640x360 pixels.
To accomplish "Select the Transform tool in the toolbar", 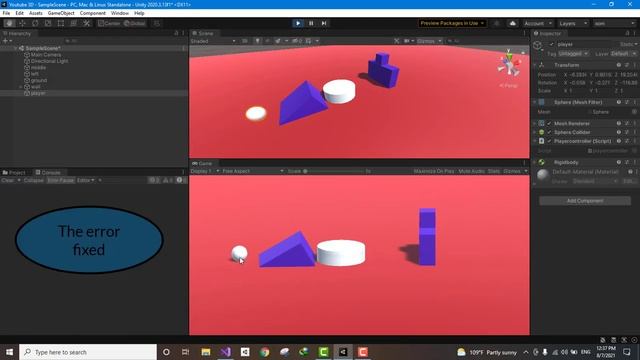I will point(73,23).
